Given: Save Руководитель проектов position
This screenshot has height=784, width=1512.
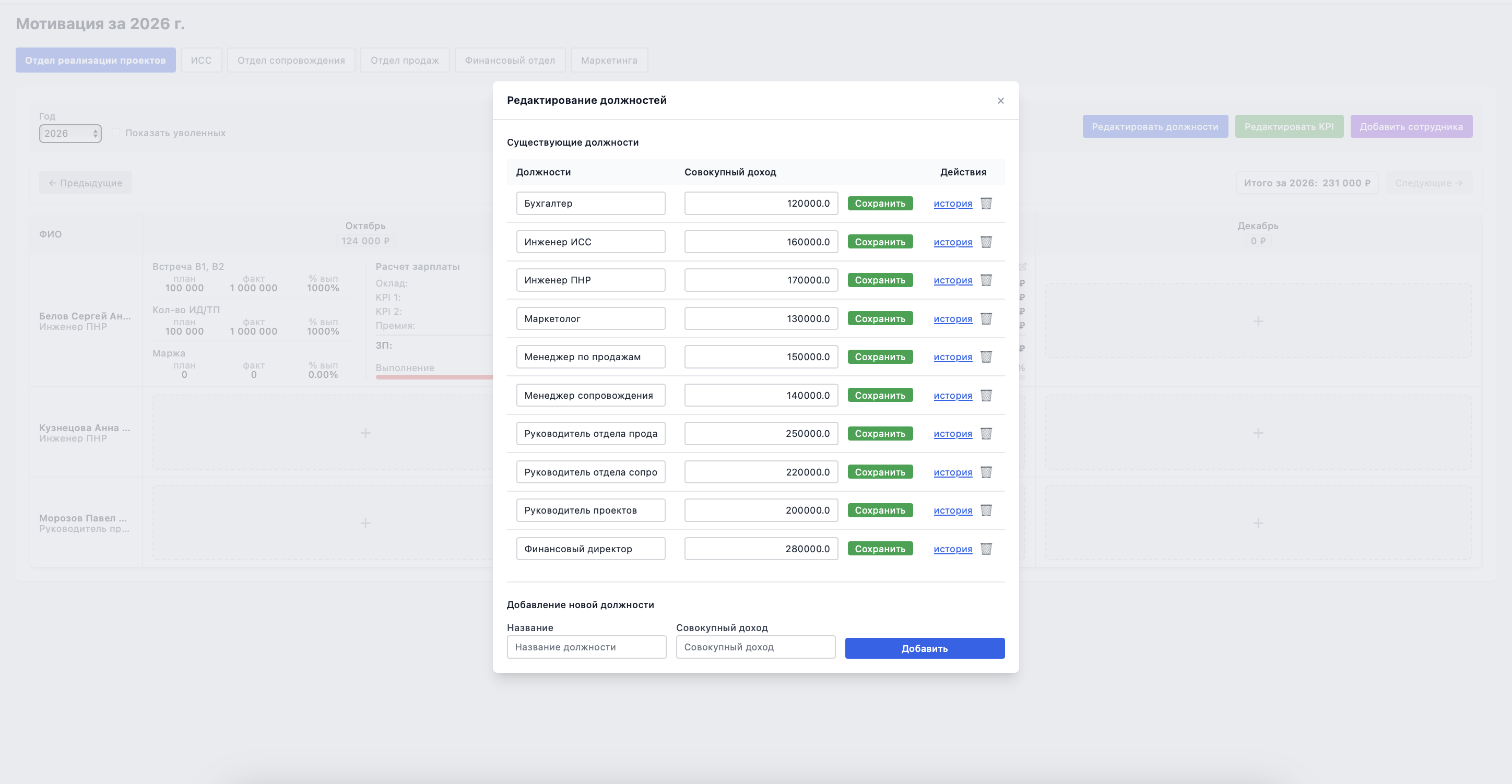Looking at the screenshot, I should pos(880,510).
